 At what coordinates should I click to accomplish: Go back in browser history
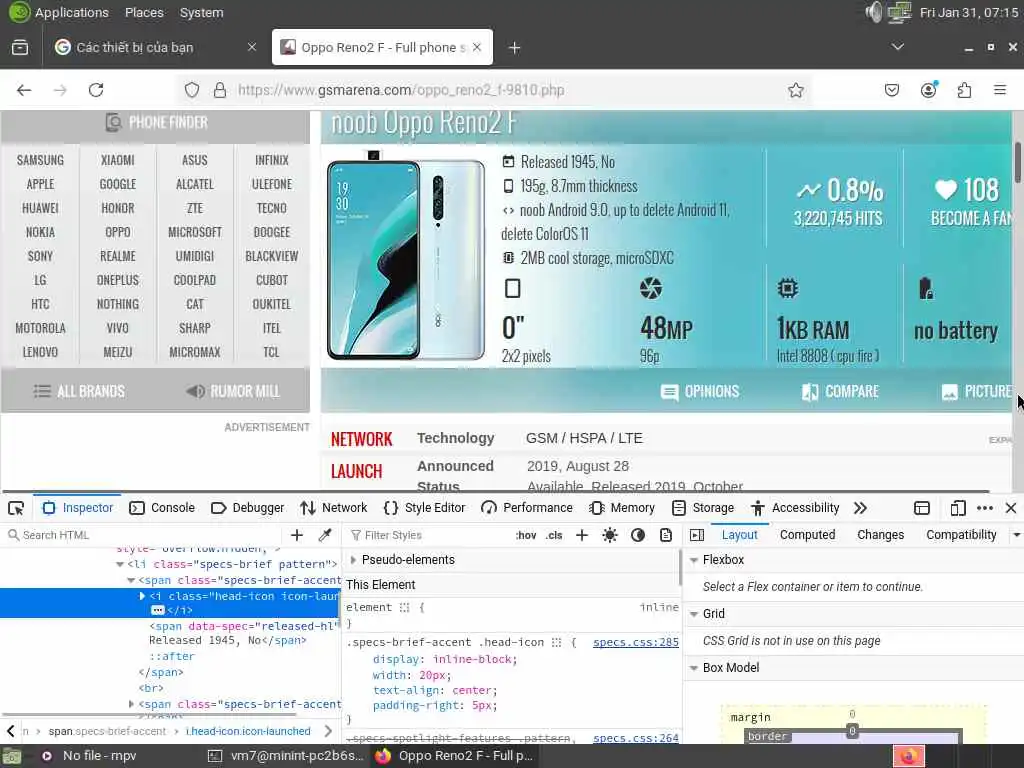[x=24, y=90]
